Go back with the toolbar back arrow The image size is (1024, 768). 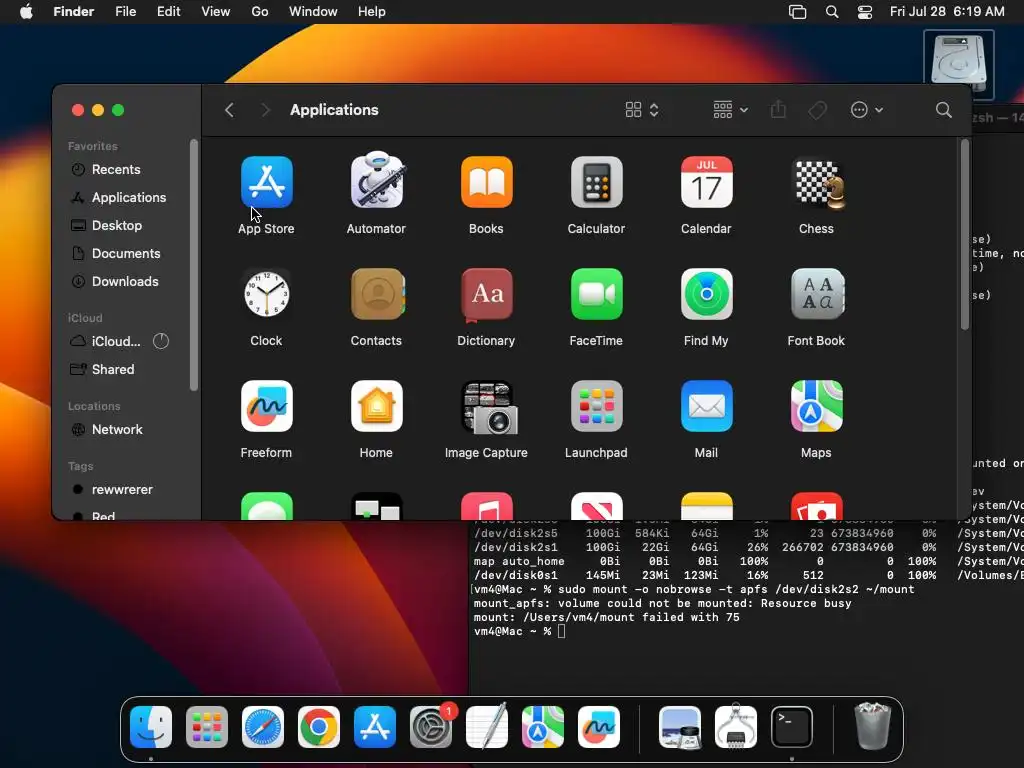(229, 110)
